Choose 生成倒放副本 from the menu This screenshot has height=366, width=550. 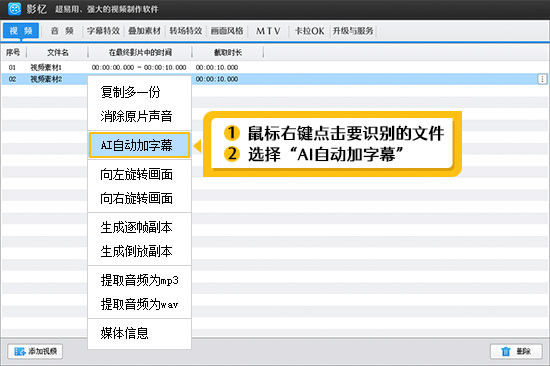tap(140, 251)
